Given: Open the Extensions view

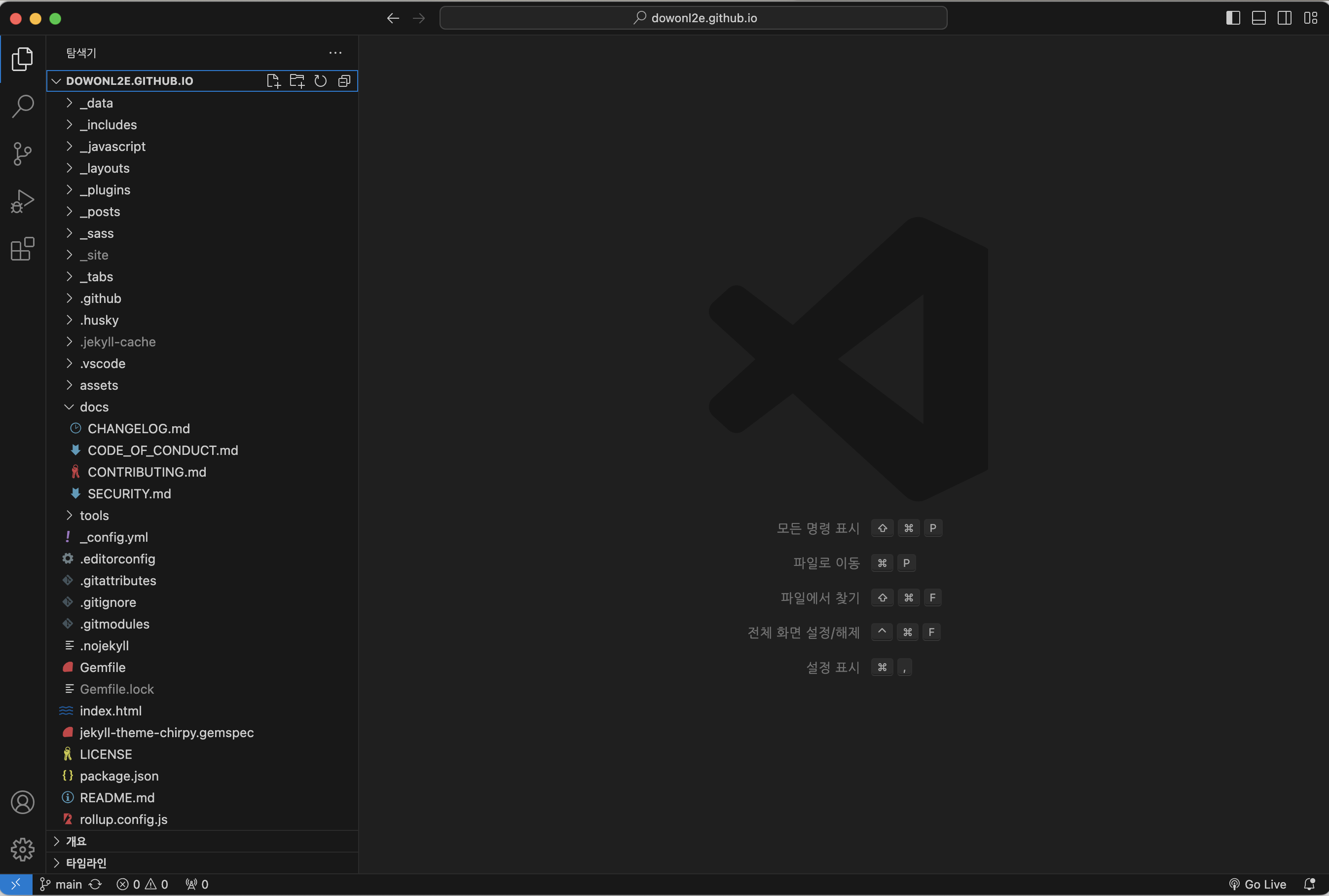Looking at the screenshot, I should (x=22, y=249).
